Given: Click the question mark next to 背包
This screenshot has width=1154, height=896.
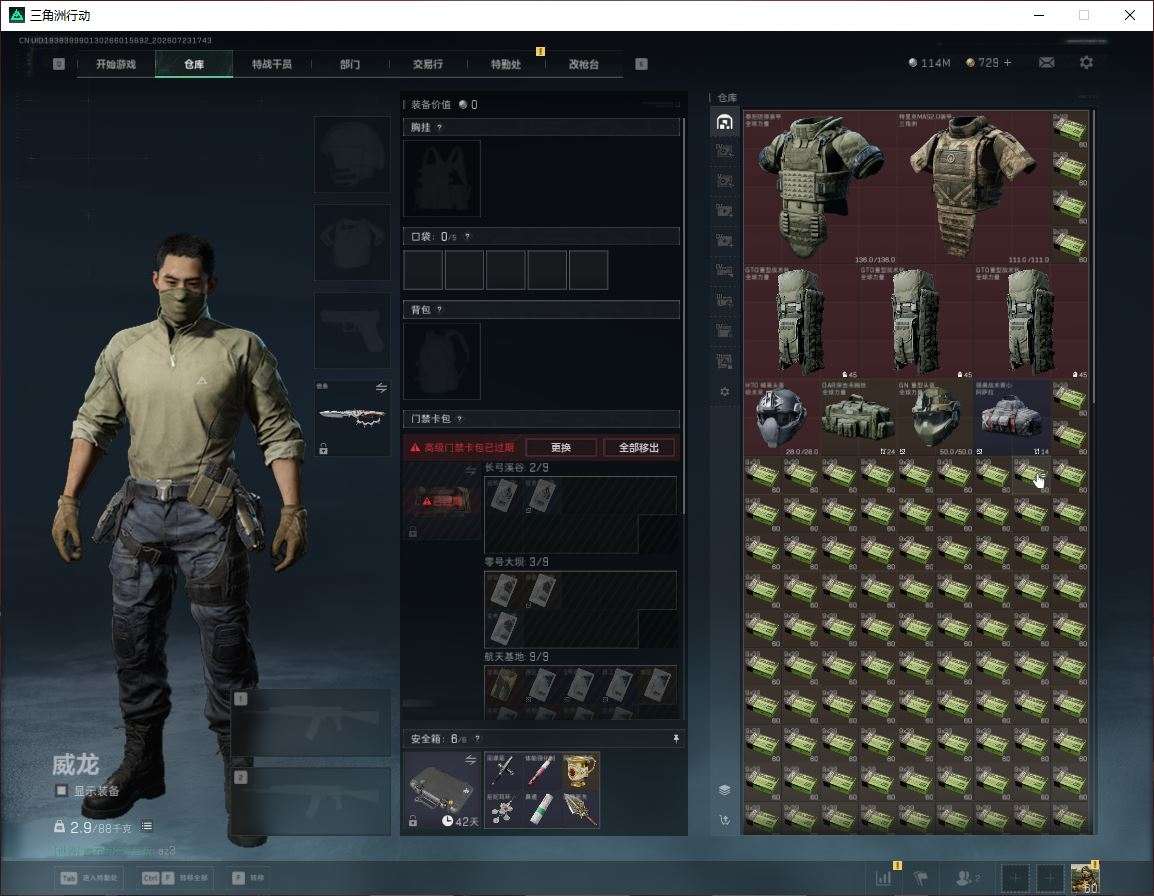Looking at the screenshot, I should click(x=439, y=309).
